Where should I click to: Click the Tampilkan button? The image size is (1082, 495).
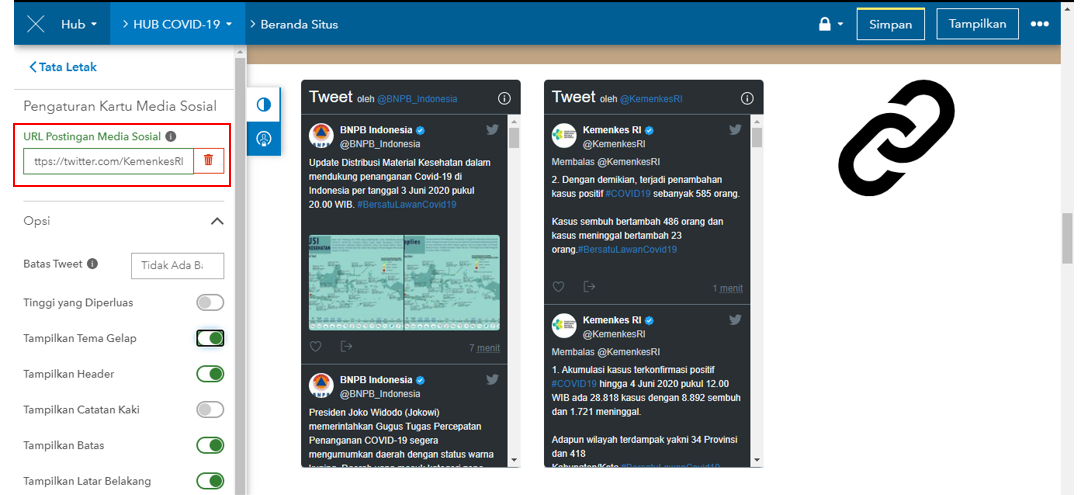(977, 24)
